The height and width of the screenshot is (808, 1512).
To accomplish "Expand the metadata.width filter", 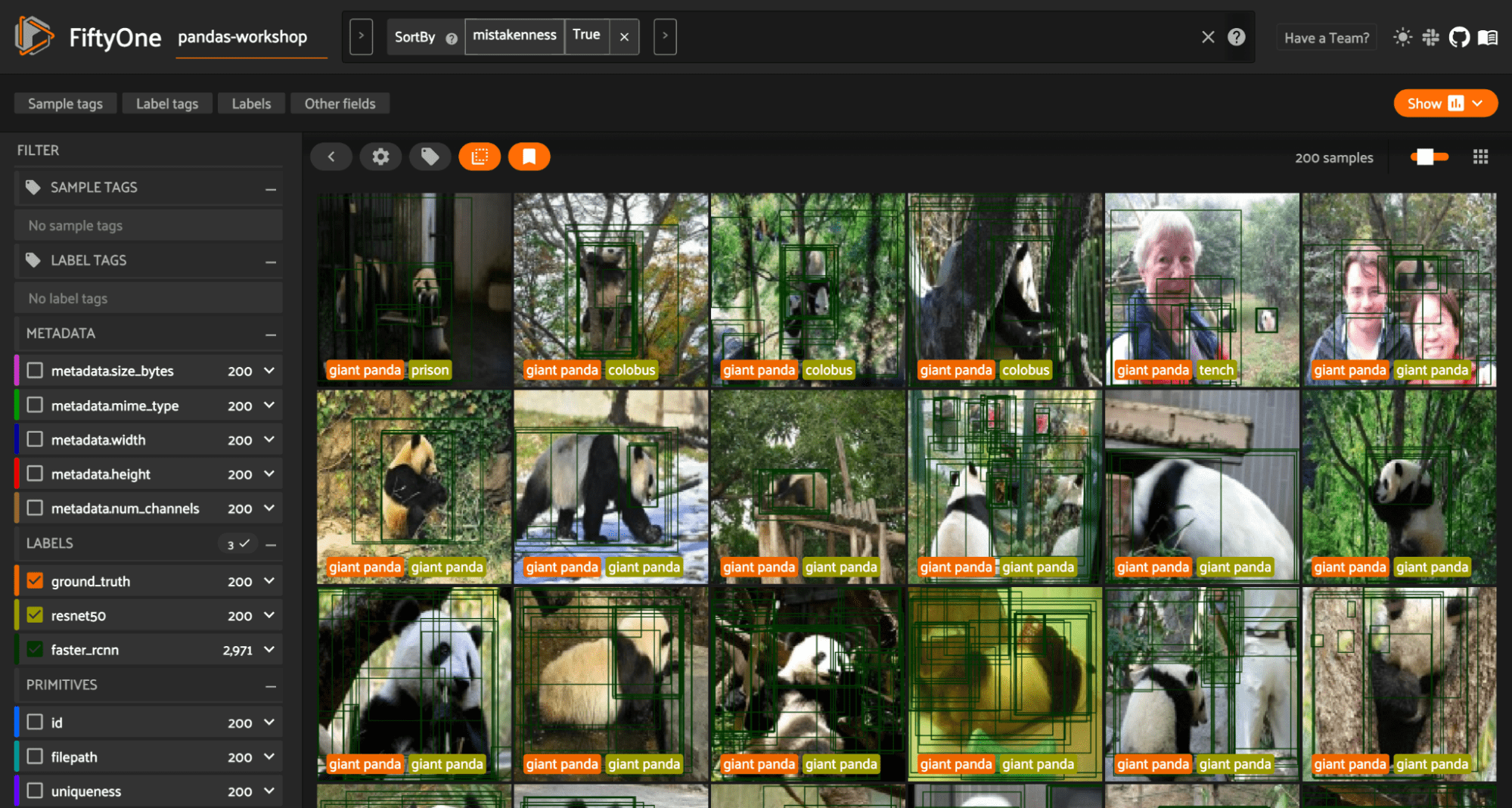I will (x=269, y=440).
